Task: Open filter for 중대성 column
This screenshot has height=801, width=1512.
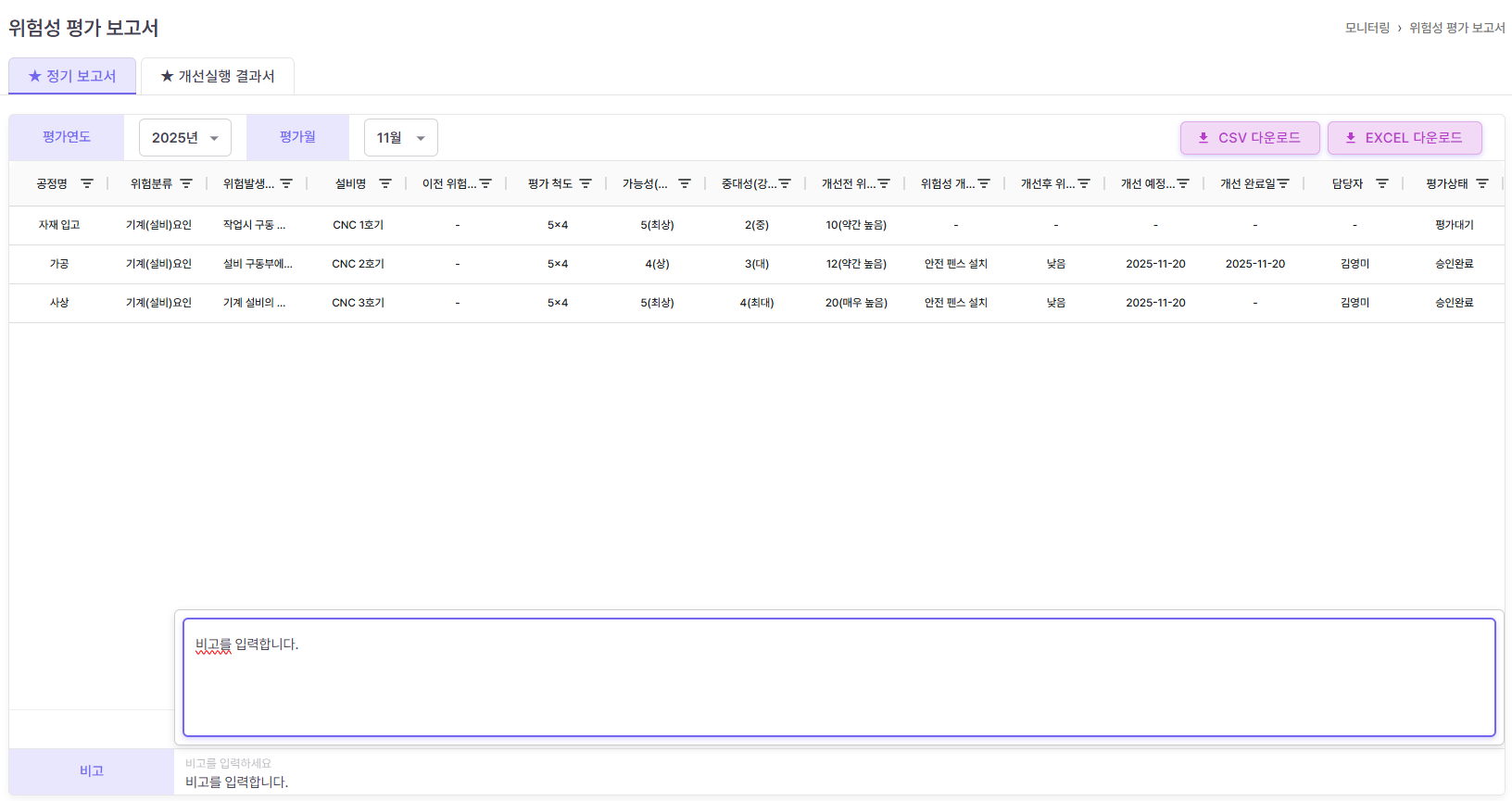Action: coord(785,183)
